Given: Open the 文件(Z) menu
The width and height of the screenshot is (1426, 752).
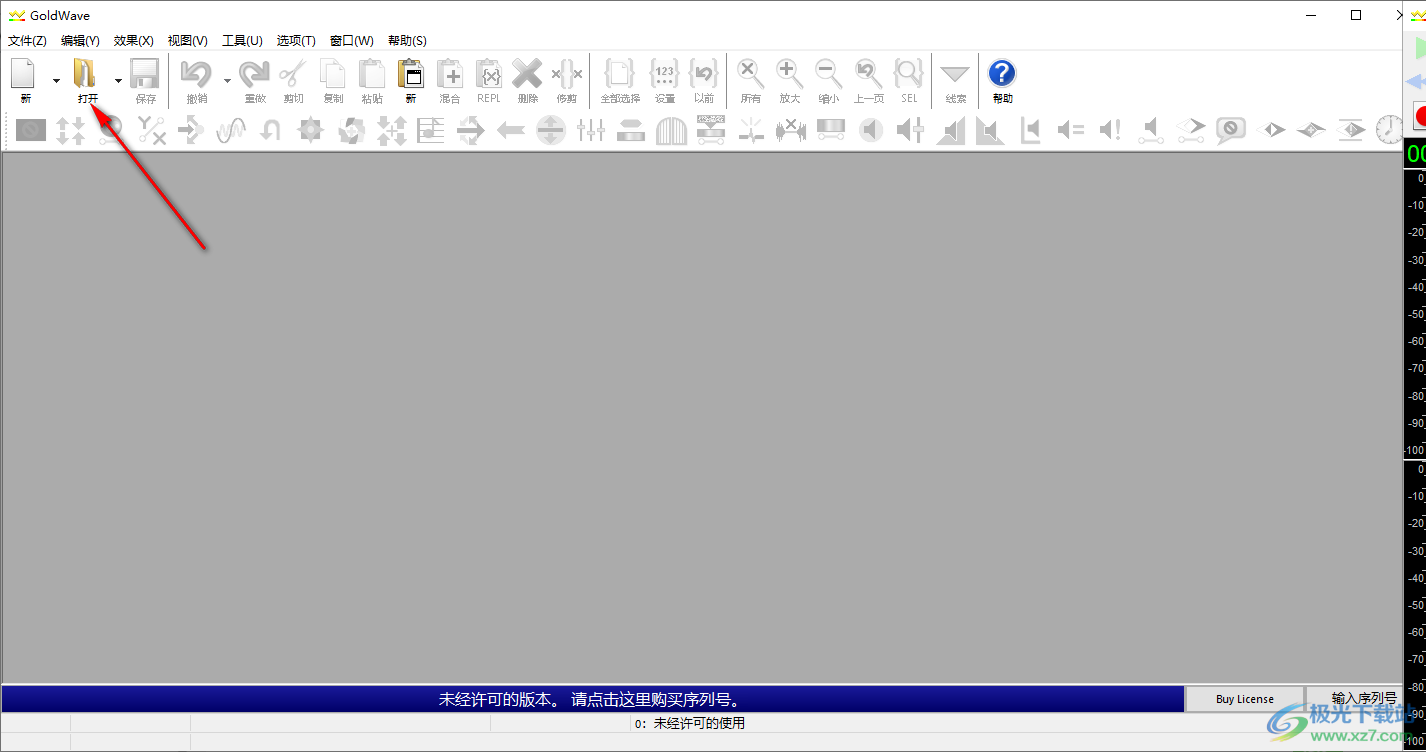Looking at the screenshot, I should (27, 41).
